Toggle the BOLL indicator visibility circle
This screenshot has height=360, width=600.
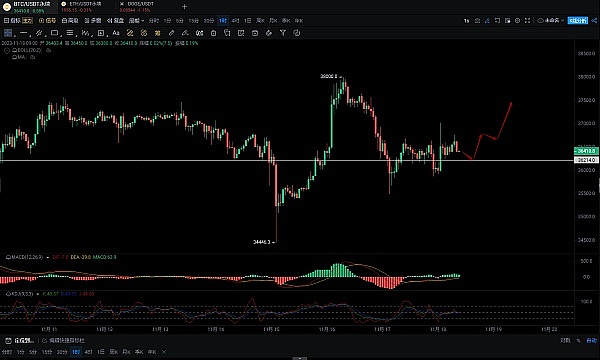[7, 50]
